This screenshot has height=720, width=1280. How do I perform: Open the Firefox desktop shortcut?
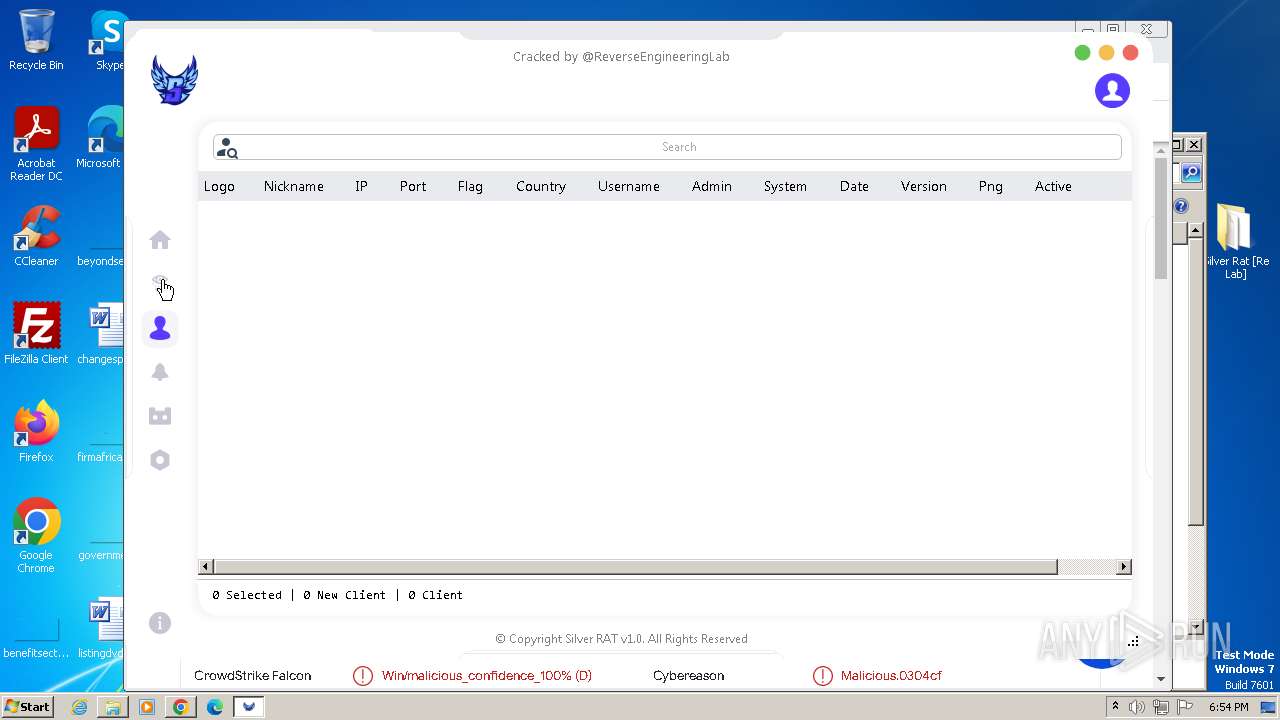36,432
